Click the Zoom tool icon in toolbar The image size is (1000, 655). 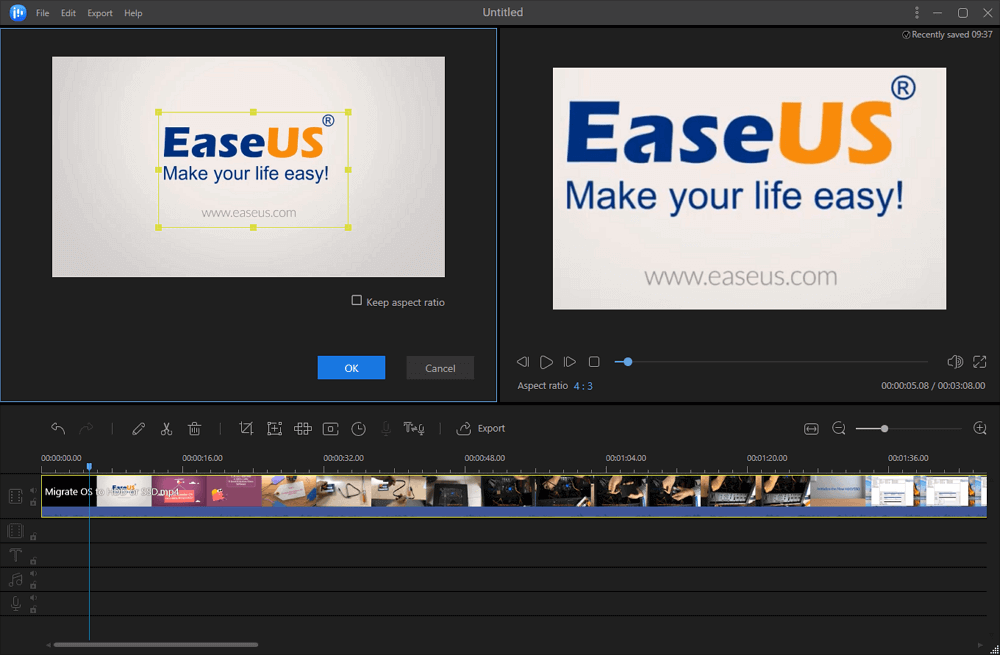[x=274, y=429]
